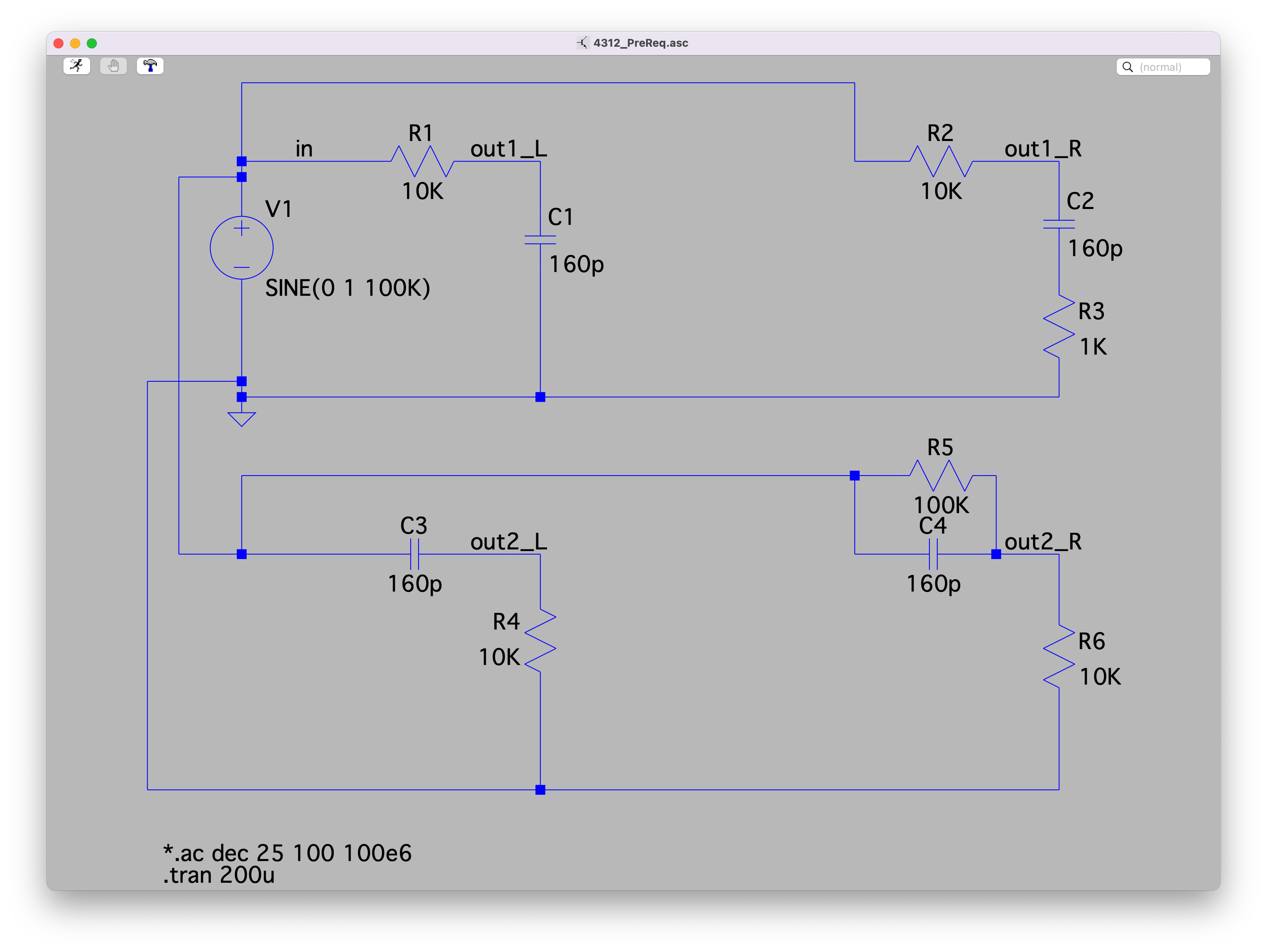Click the 10K value beside R4
Image resolution: width=1267 pixels, height=952 pixels.
[x=500, y=657]
